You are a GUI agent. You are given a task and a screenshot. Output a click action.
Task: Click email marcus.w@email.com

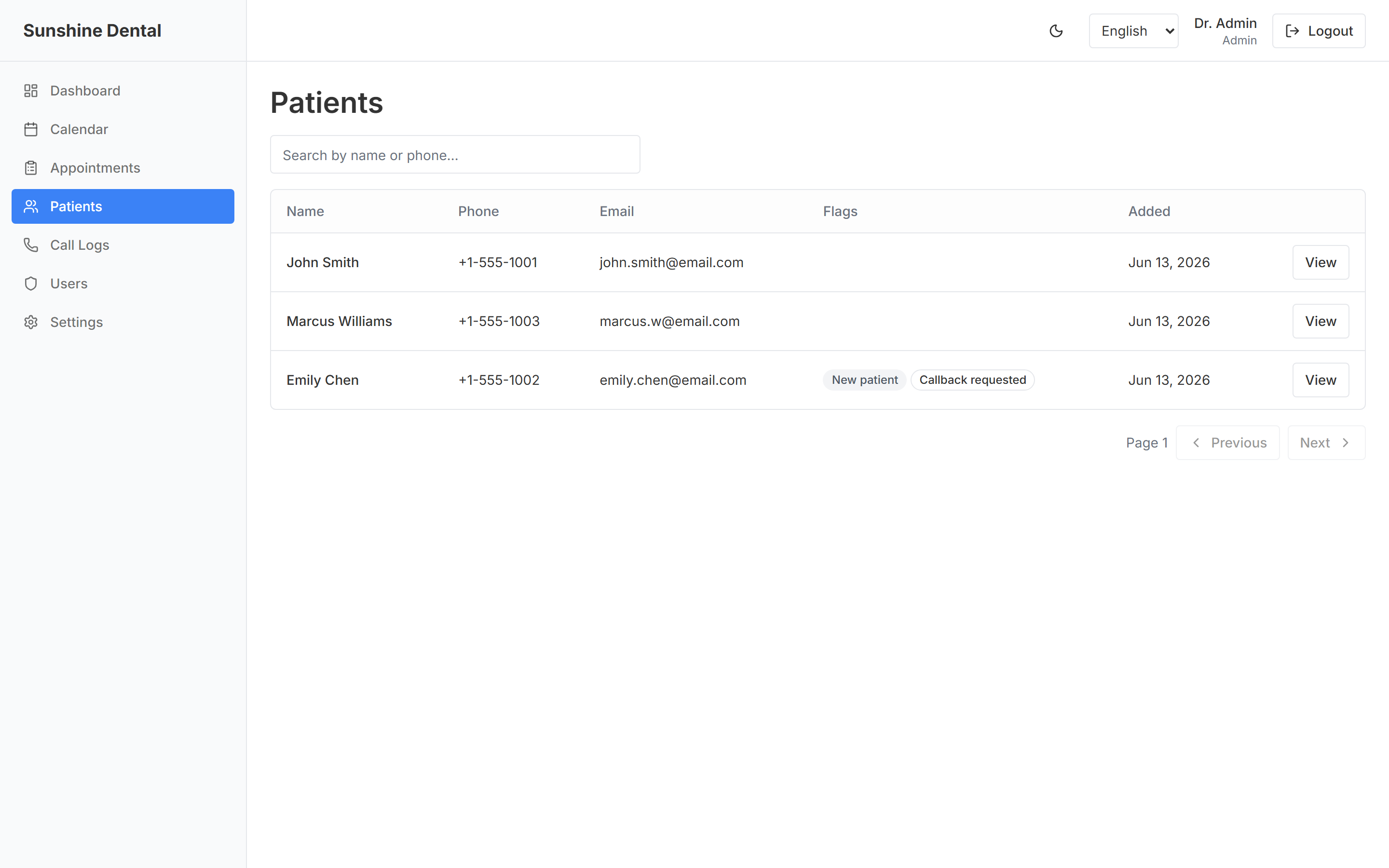point(670,321)
